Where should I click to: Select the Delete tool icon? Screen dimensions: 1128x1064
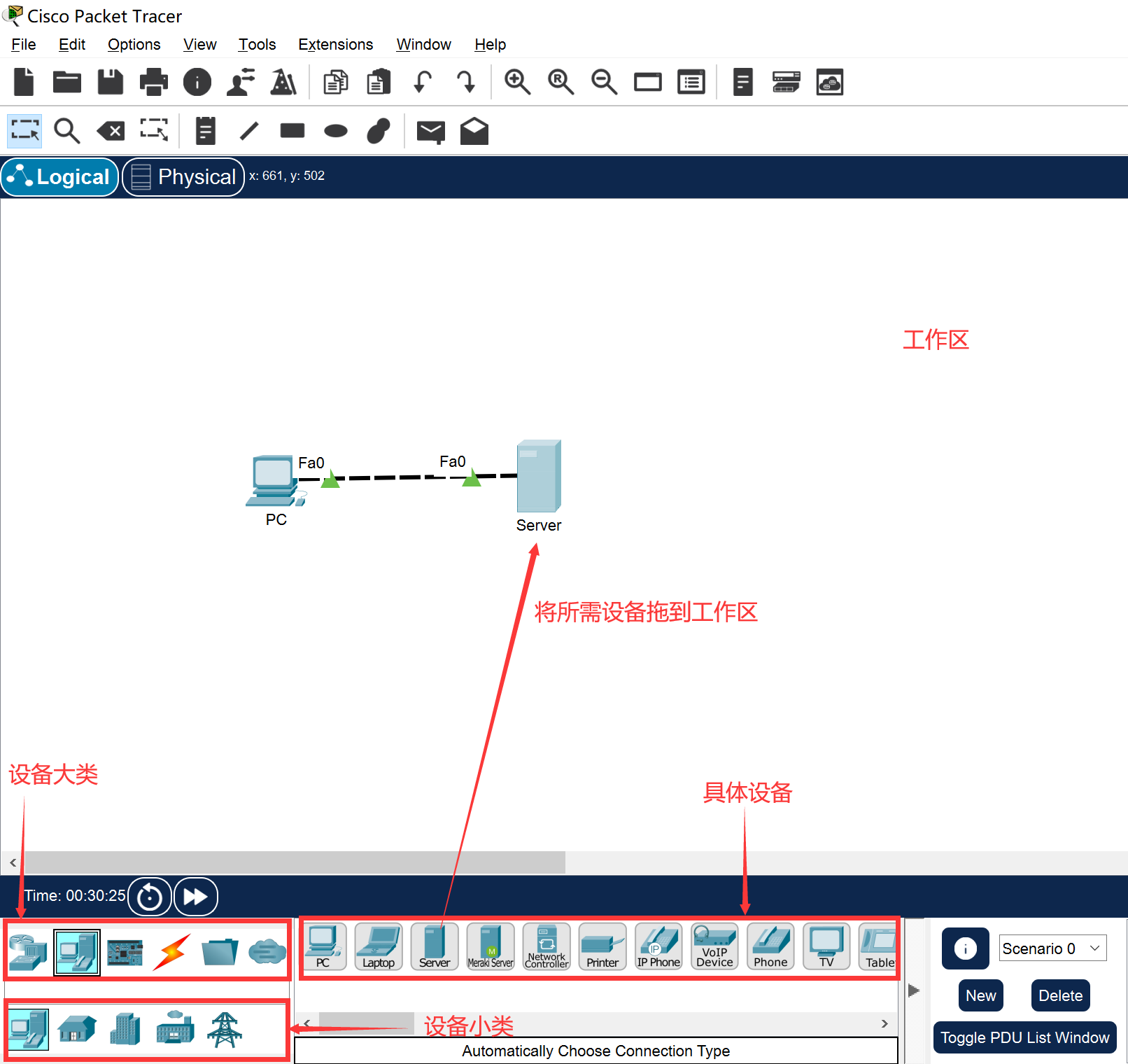[111, 131]
